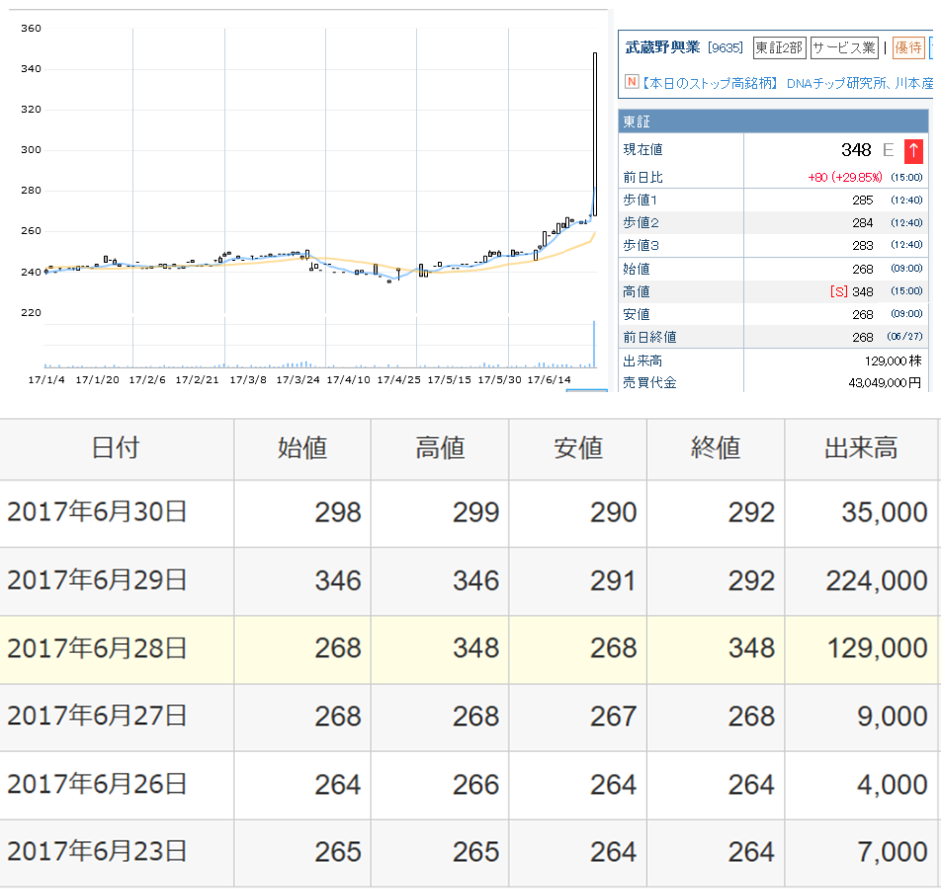
Task: Open the DNAチップ研究所 link
Action: click(836, 84)
